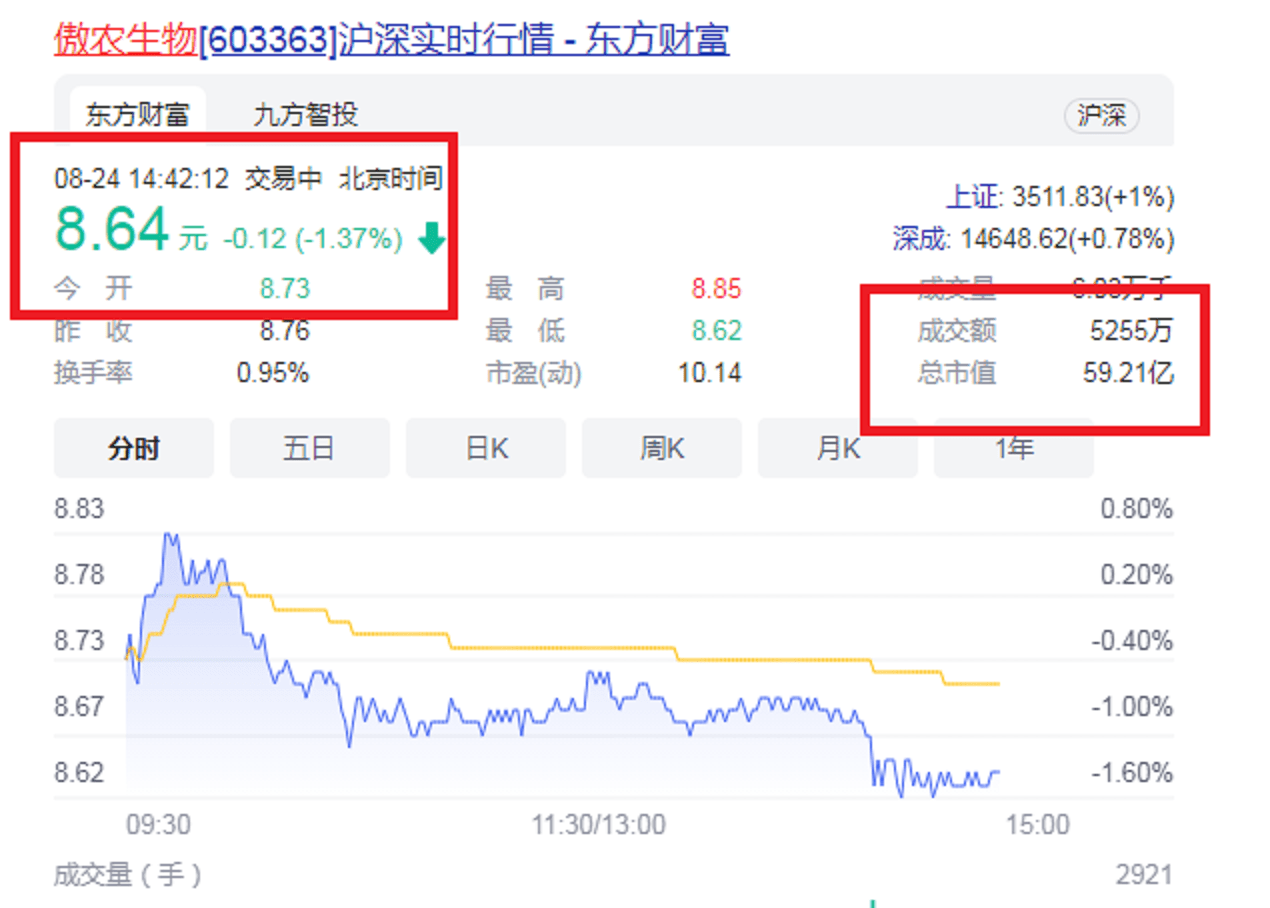1270x908 pixels.
Task: Show the 月K chart
Action: coord(838,448)
